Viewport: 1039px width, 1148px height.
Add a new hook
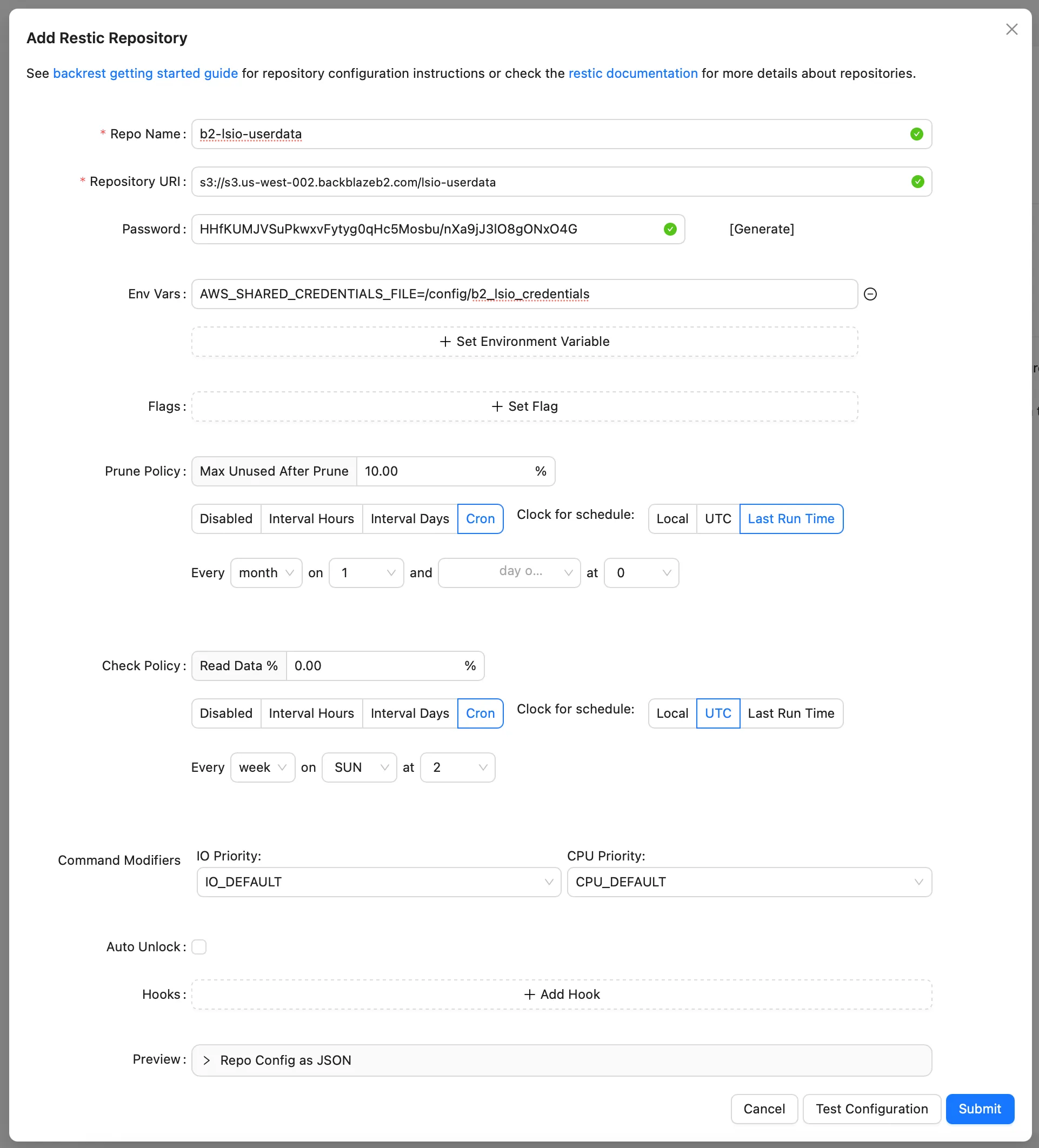(x=562, y=995)
